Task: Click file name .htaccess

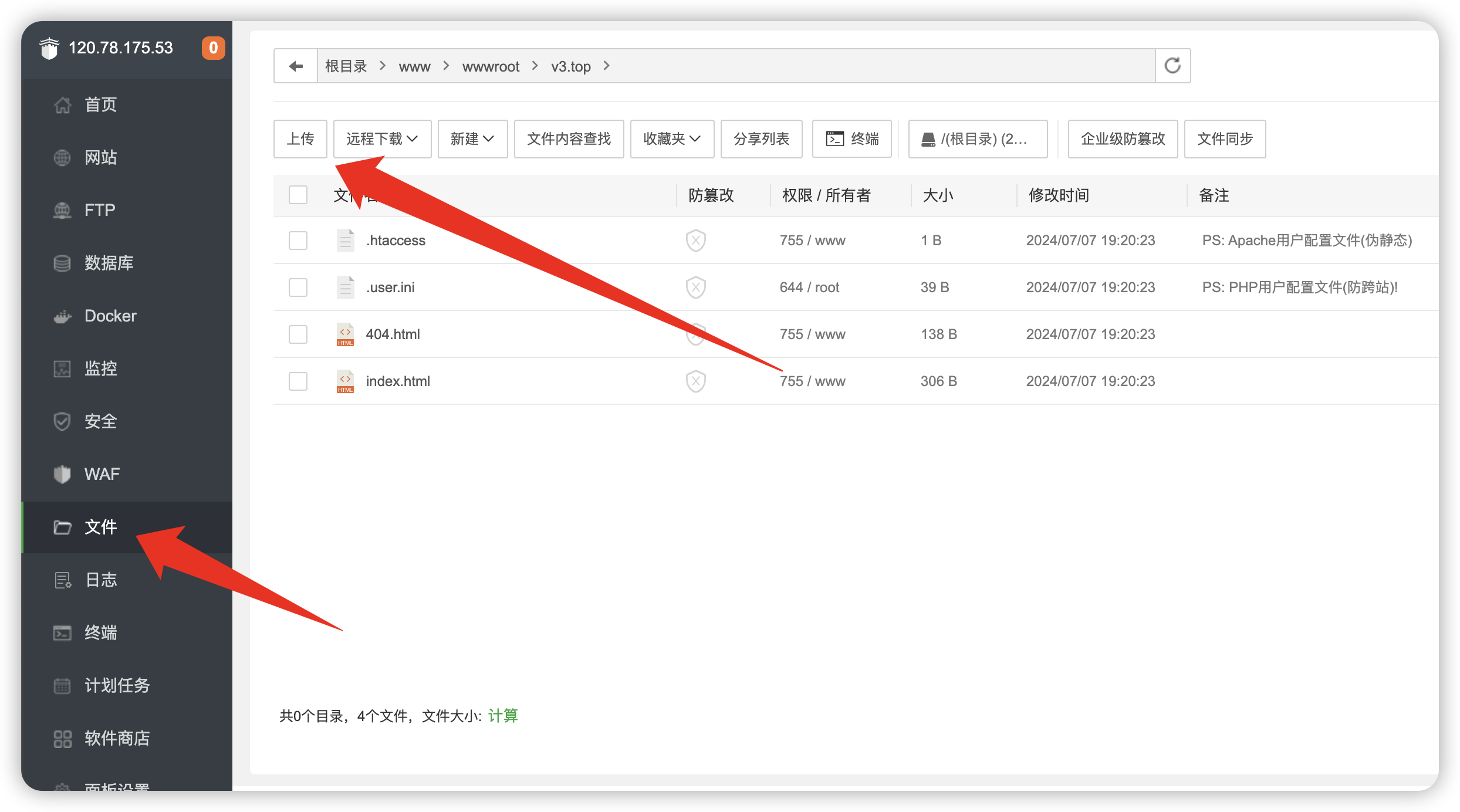Action: [396, 241]
